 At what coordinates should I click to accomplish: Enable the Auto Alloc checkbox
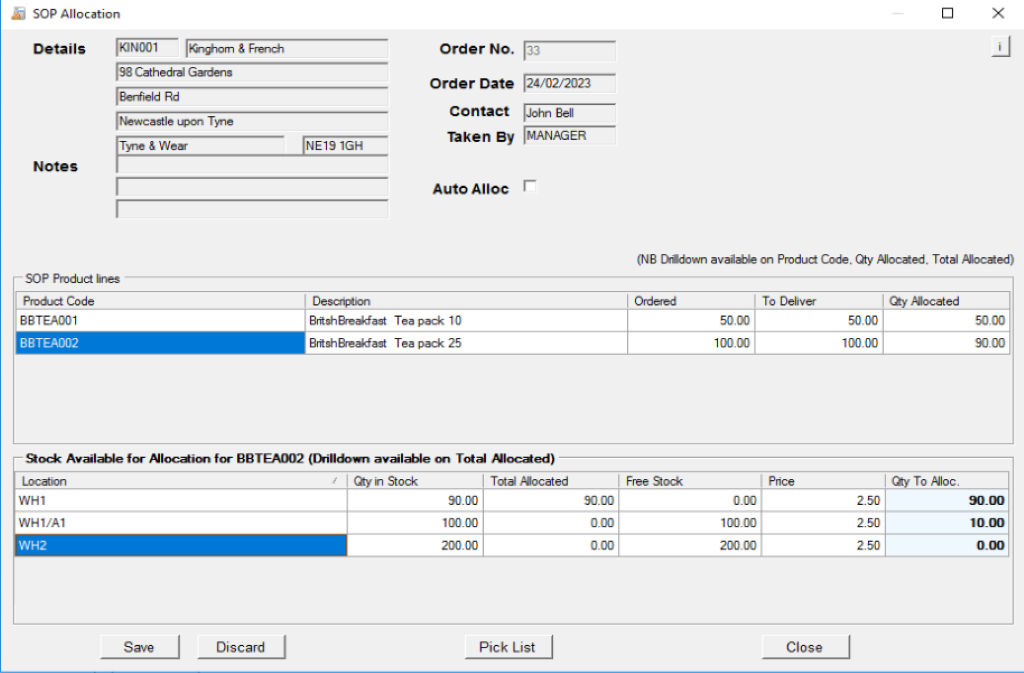coord(530,187)
